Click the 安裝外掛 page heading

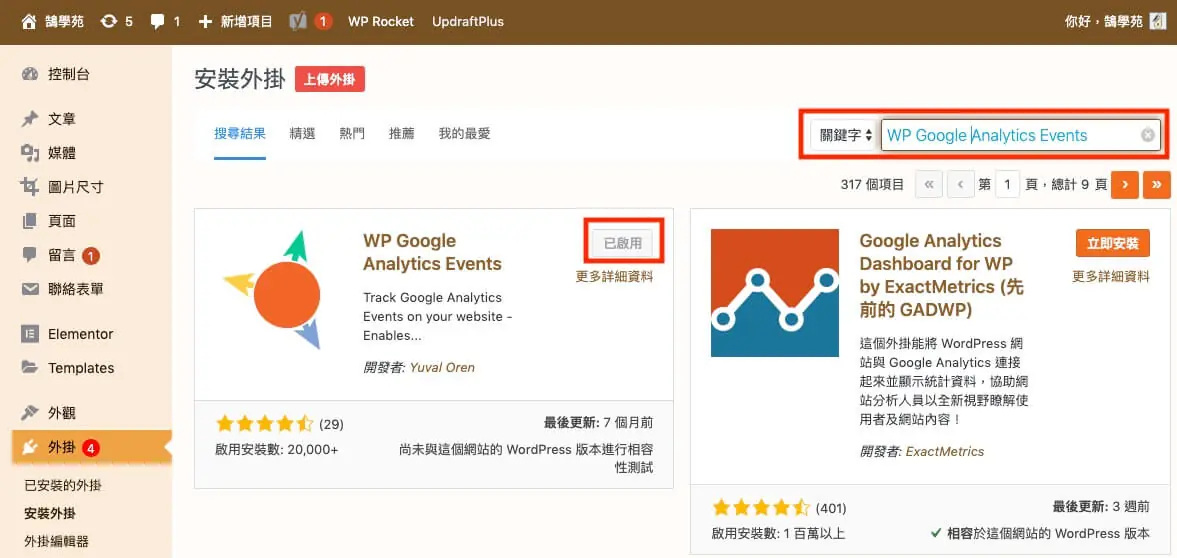(x=240, y=80)
